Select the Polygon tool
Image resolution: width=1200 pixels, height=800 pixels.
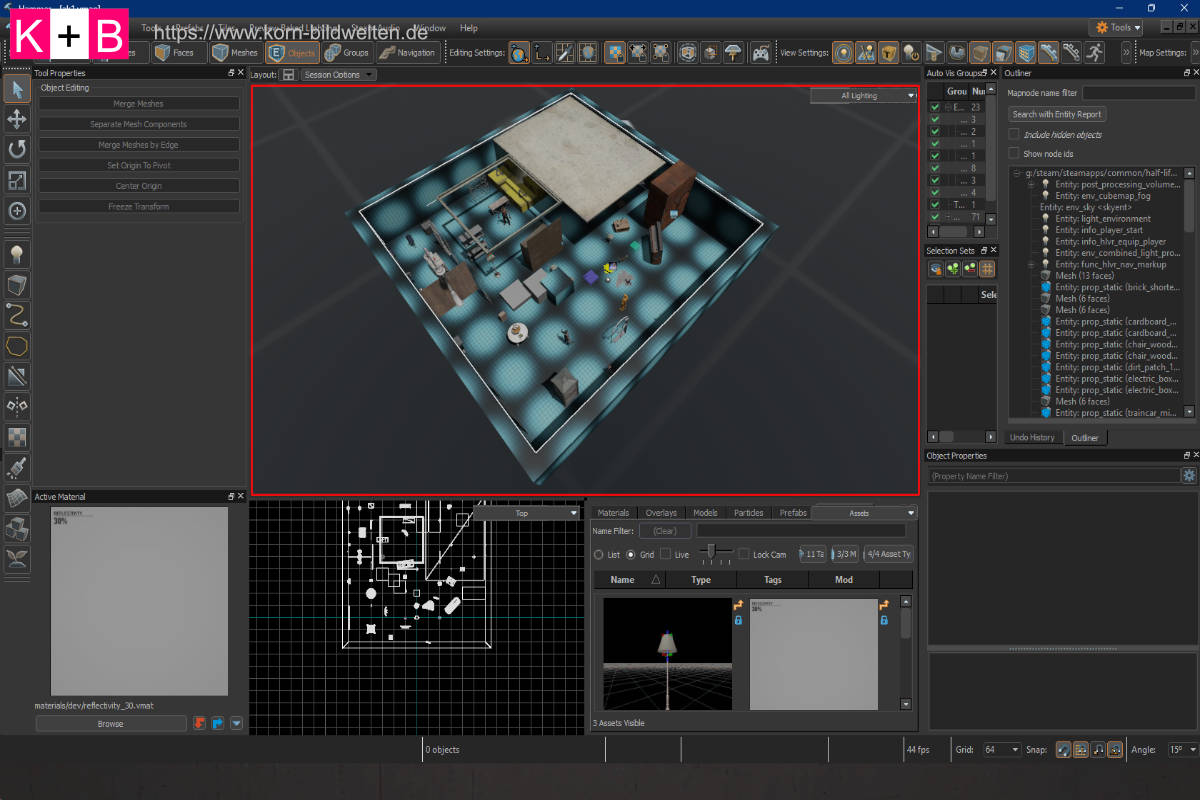pyautogui.click(x=17, y=346)
